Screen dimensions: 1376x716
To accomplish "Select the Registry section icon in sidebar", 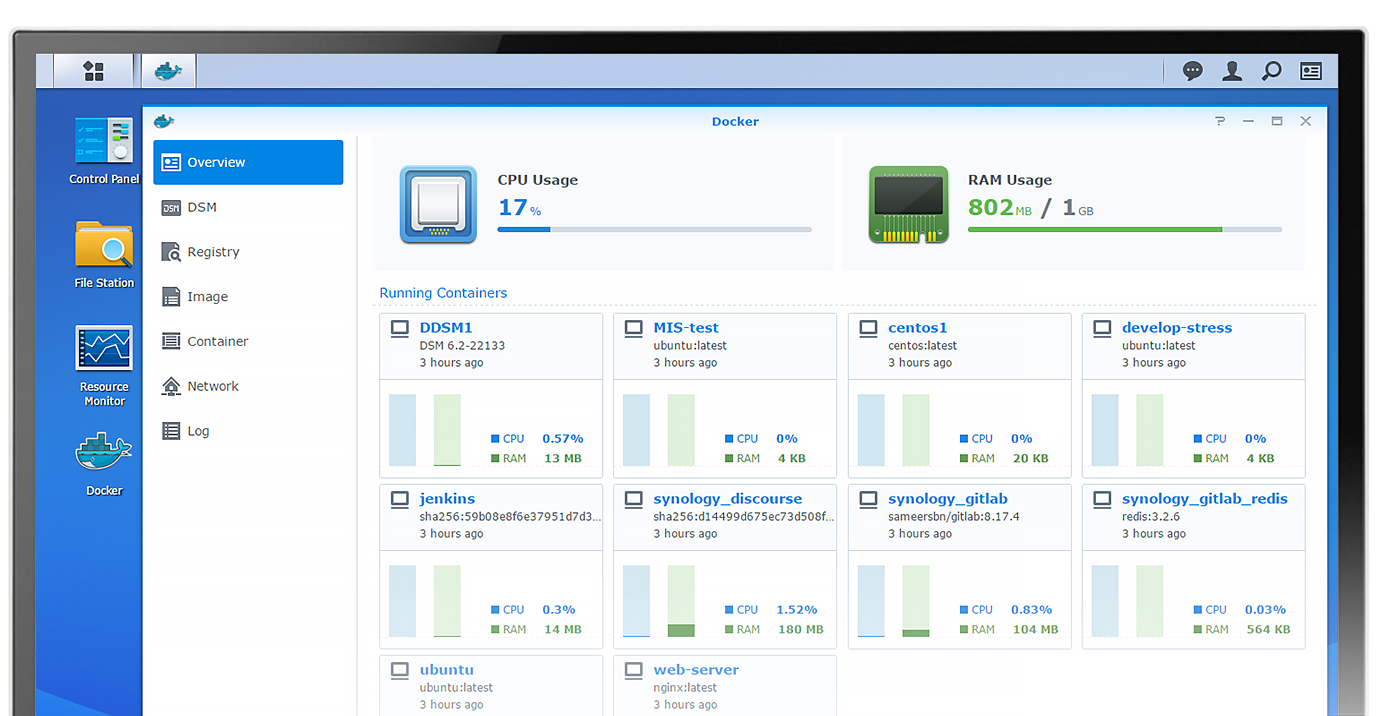I will 169,251.
